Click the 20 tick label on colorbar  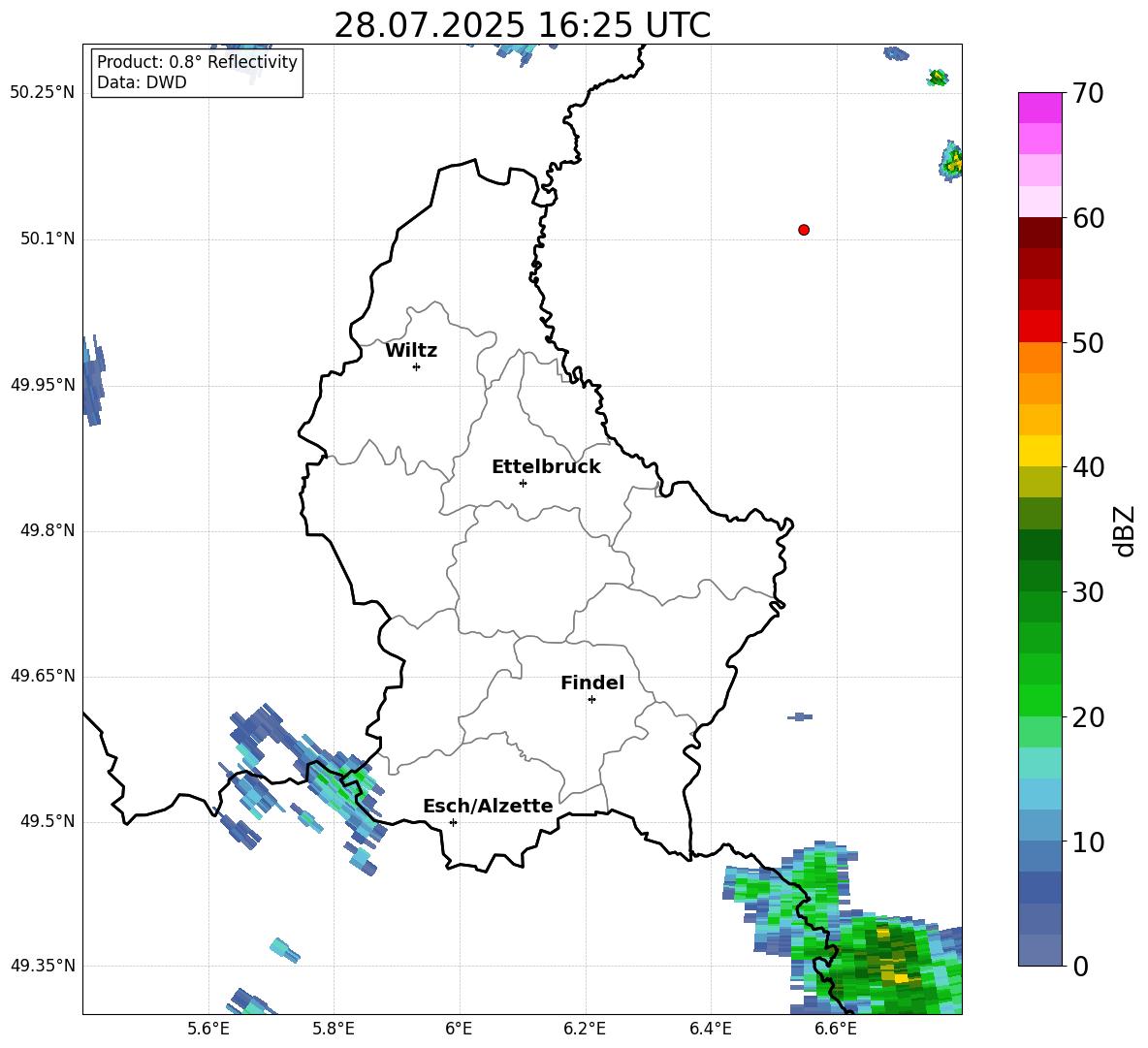1088,718
